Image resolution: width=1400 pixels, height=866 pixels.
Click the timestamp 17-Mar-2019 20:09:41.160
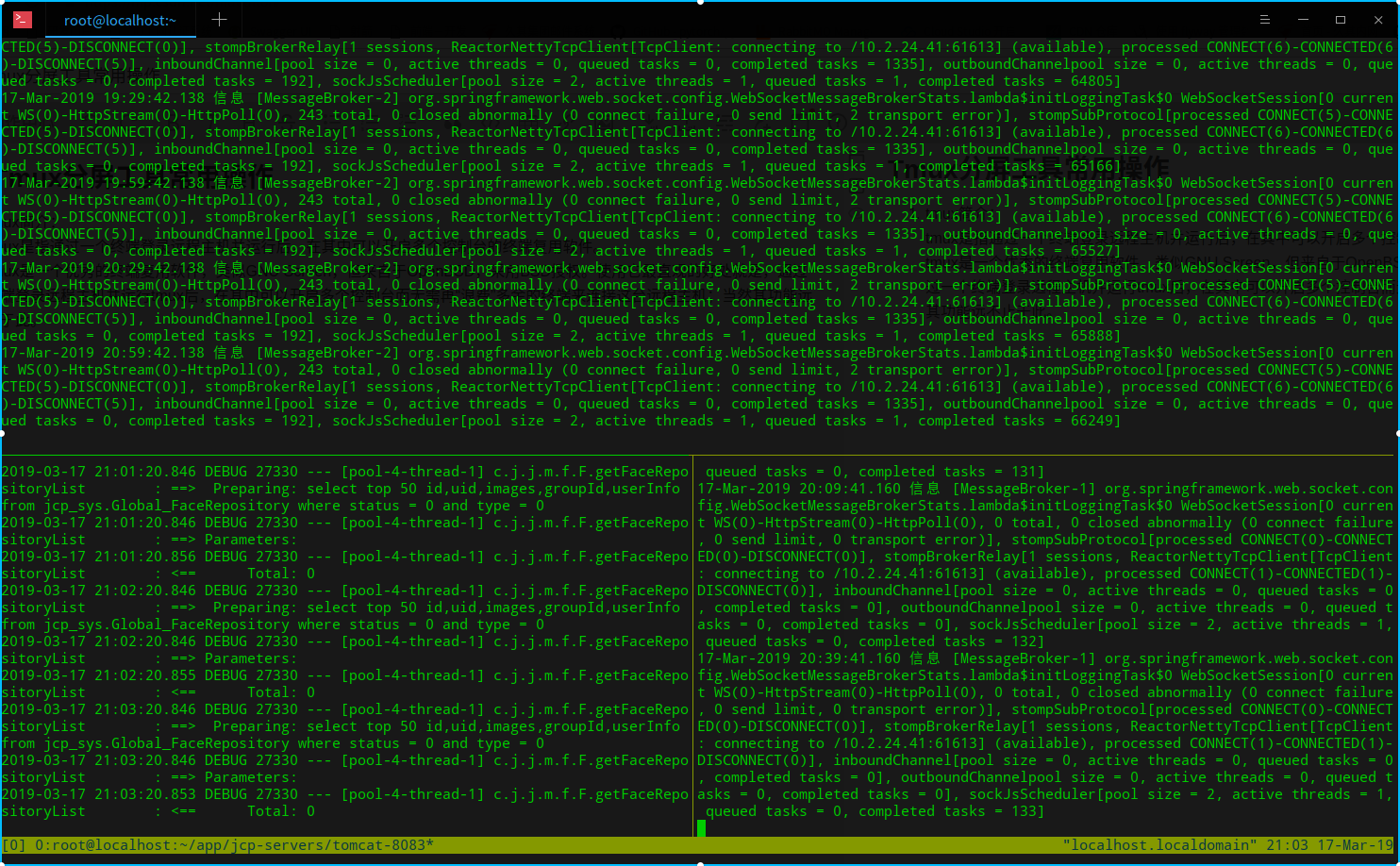click(799, 489)
